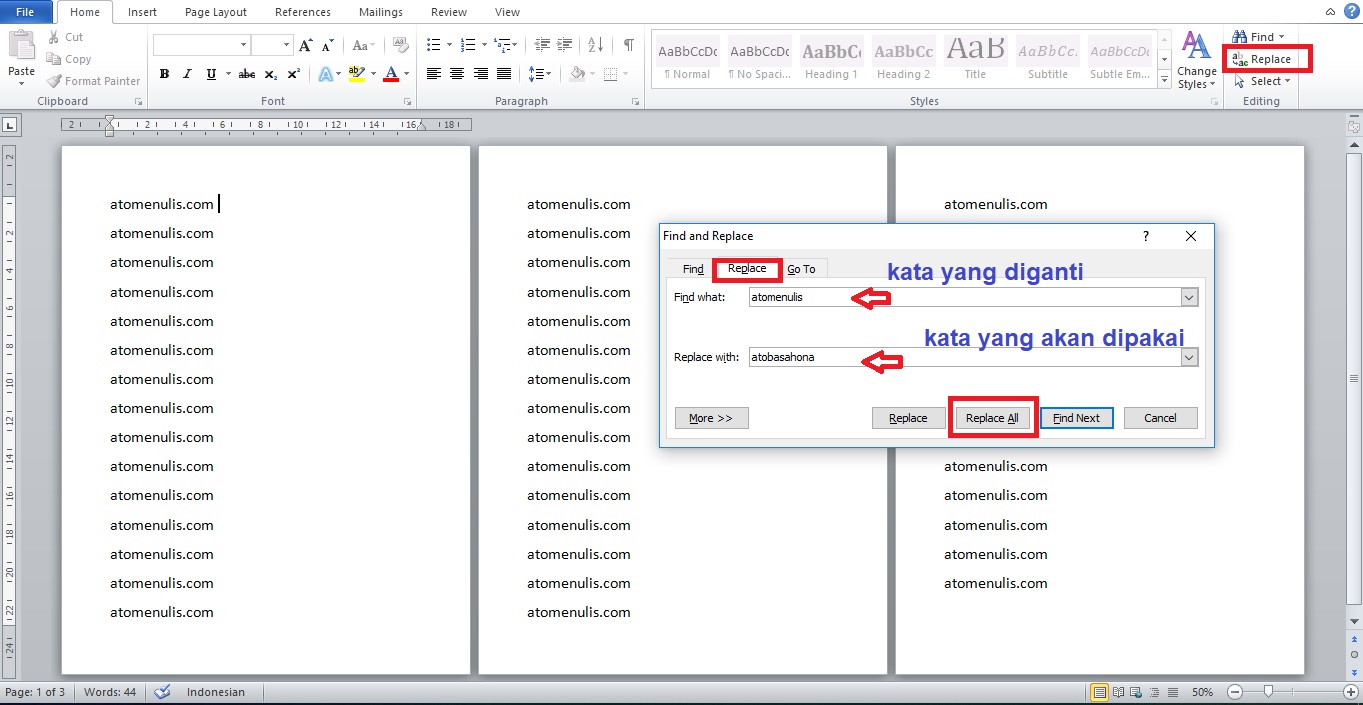
Task: Click the Replace All button
Action: coord(992,418)
